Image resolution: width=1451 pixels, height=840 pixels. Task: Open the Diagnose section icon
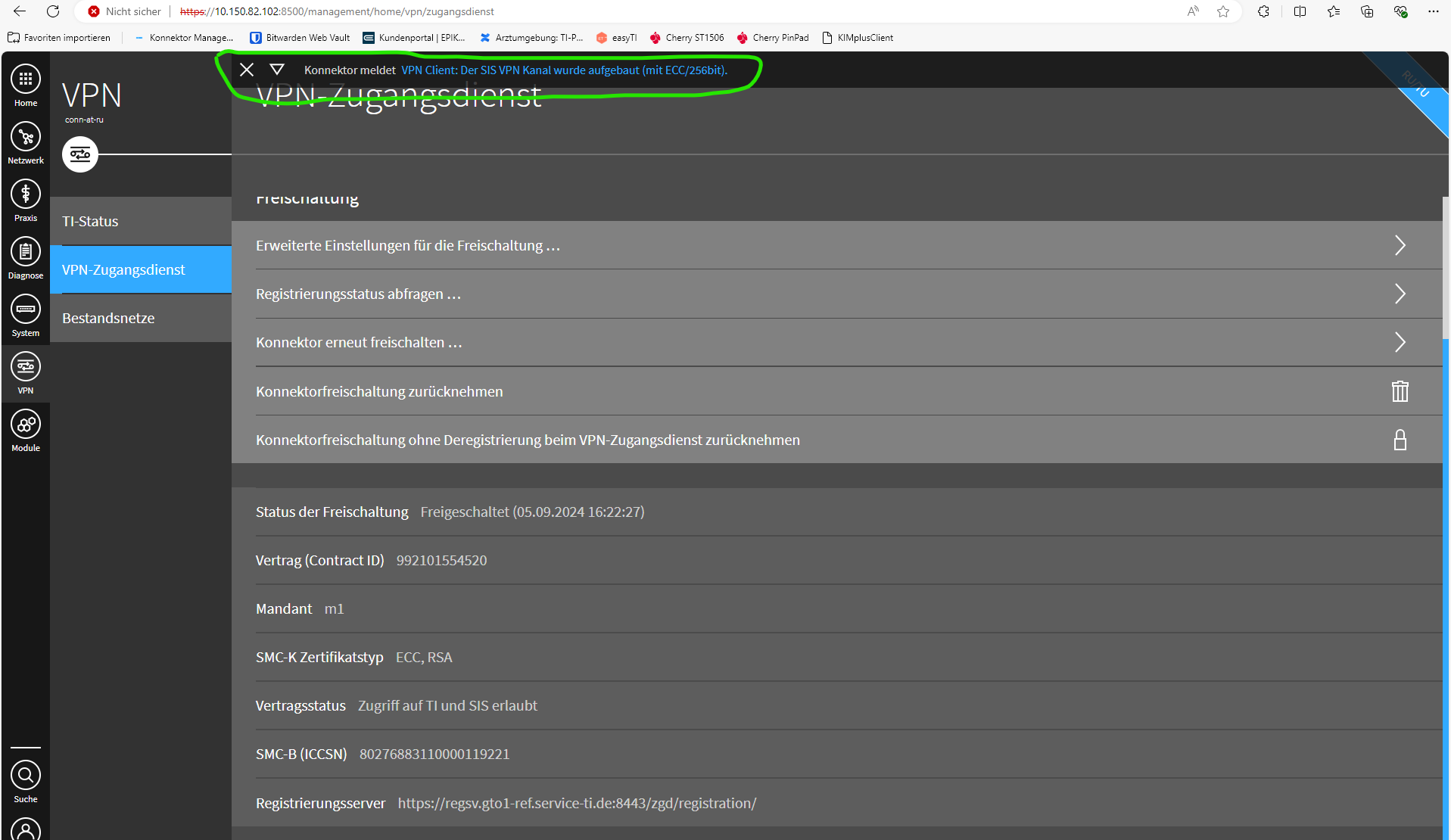[26, 252]
